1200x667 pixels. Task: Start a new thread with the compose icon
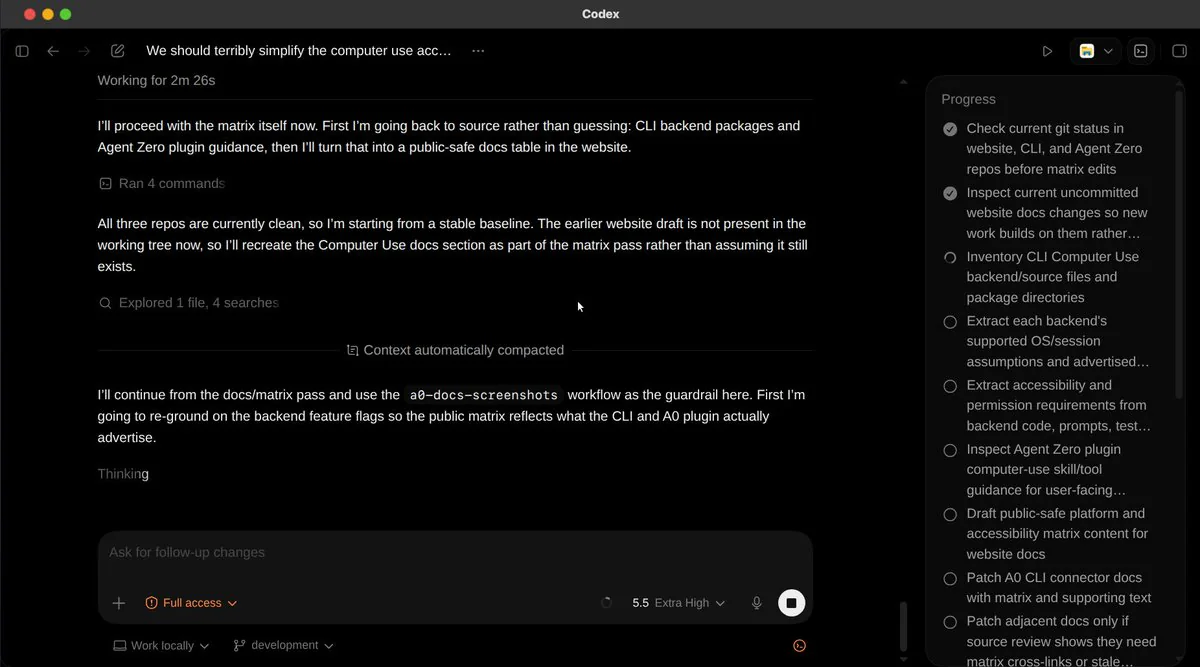click(118, 51)
